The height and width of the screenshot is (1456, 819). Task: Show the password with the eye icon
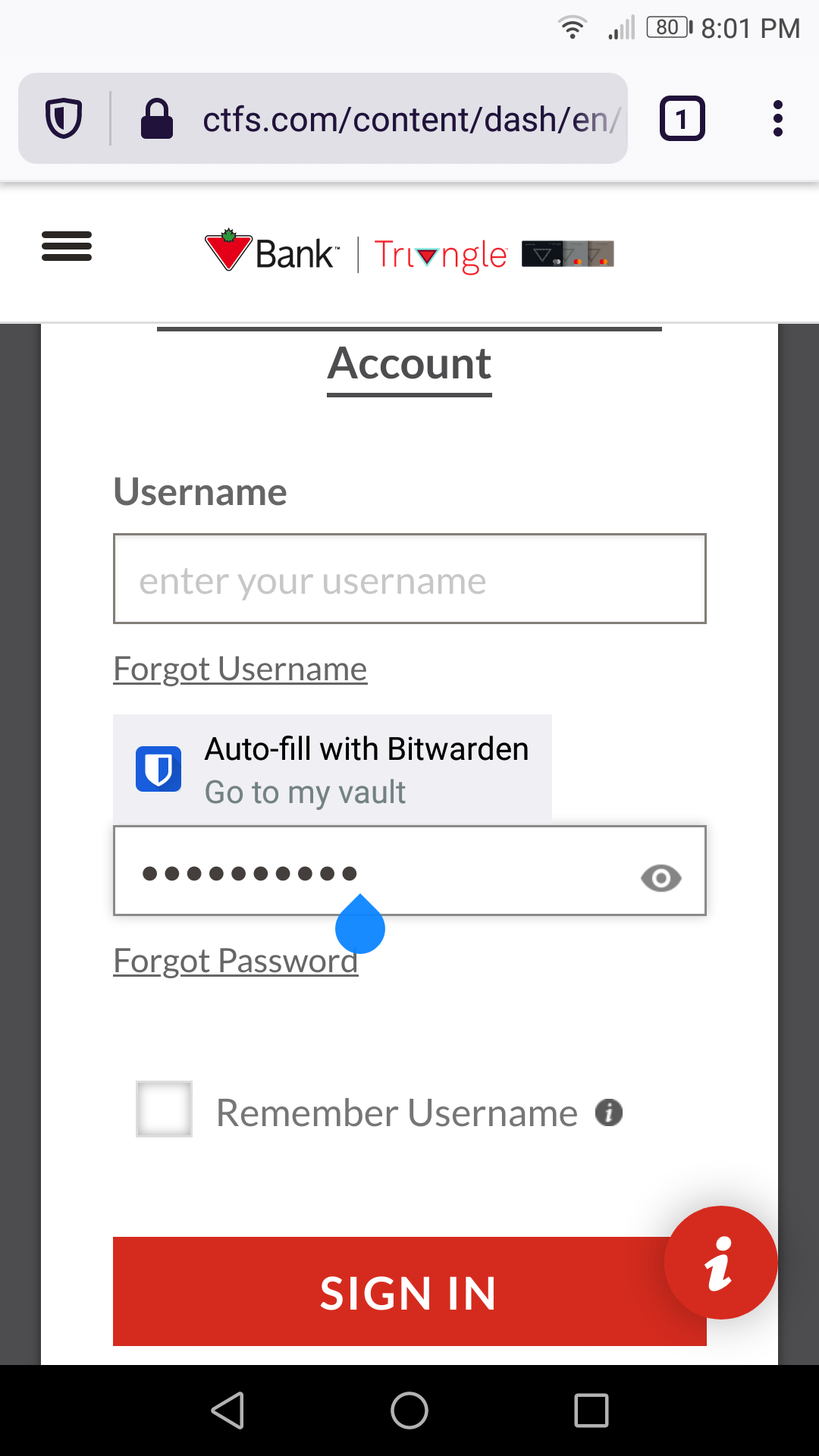pyautogui.click(x=661, y=878)
